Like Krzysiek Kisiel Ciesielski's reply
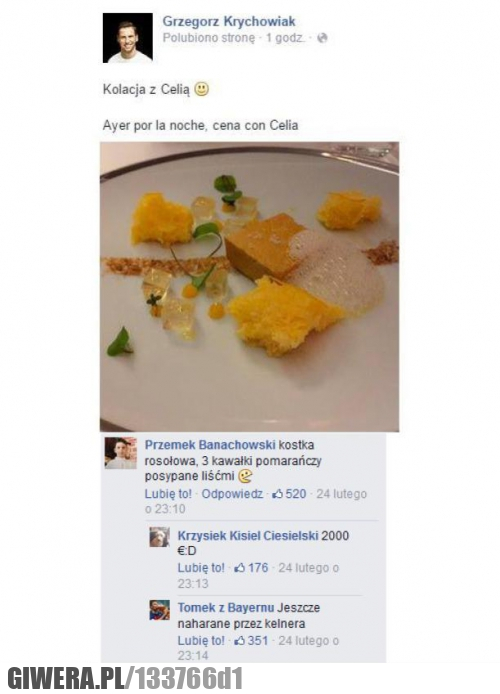 tap(201, 568)
